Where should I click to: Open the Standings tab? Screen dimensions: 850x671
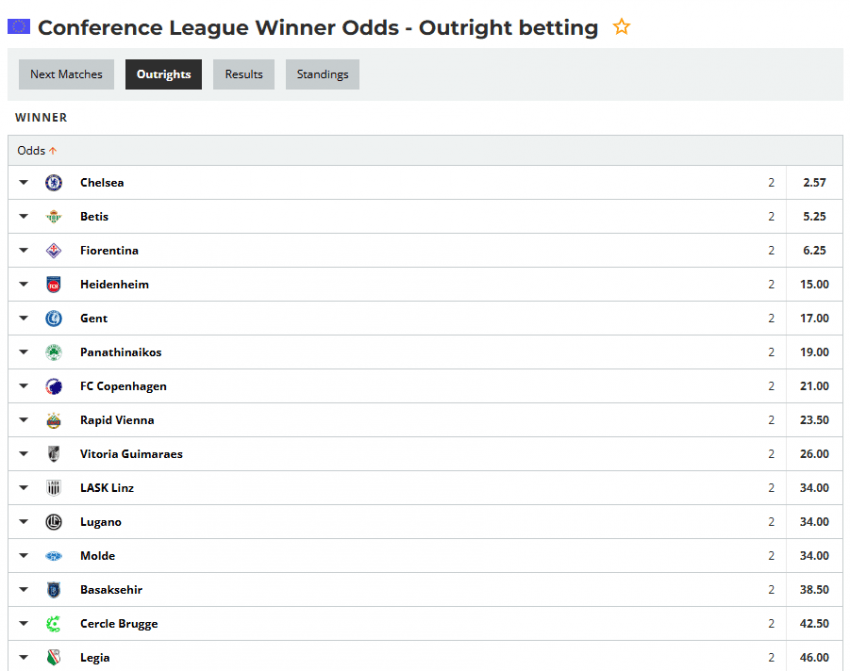(x=322, y=75)
